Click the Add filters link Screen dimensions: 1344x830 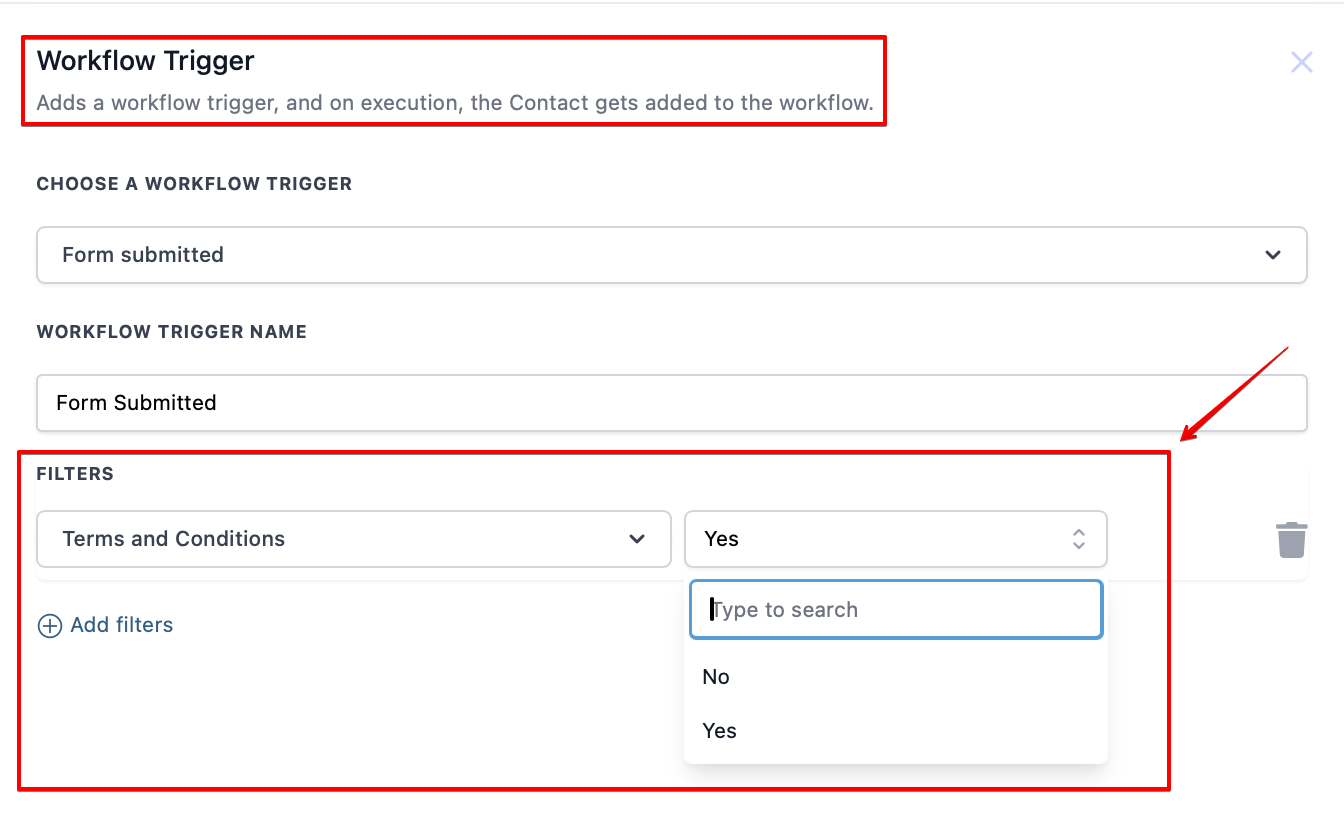pyautogui.click(x=121, y=625)
